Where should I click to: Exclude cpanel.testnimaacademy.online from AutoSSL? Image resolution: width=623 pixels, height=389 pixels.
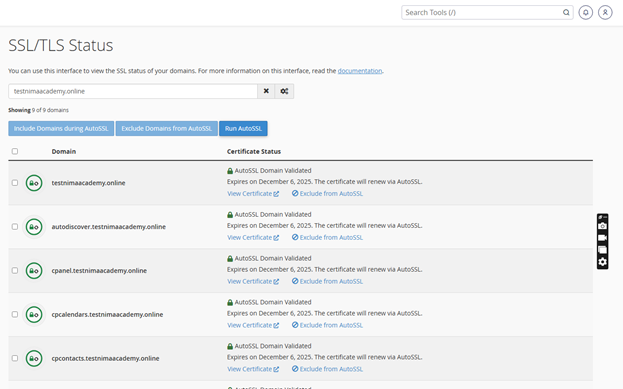(x=327, y=281)
